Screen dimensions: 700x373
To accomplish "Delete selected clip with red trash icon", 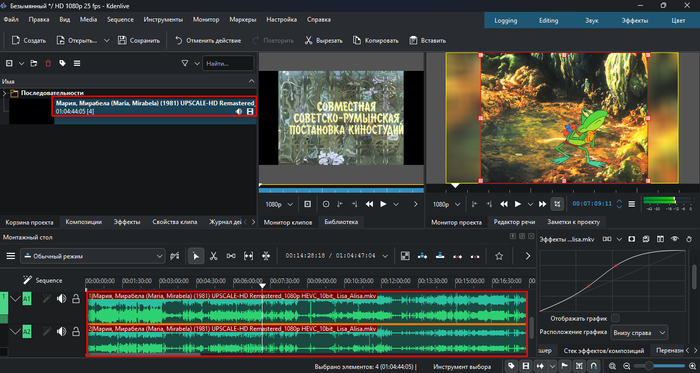I will pyautogui.click(x=48, y=63).
